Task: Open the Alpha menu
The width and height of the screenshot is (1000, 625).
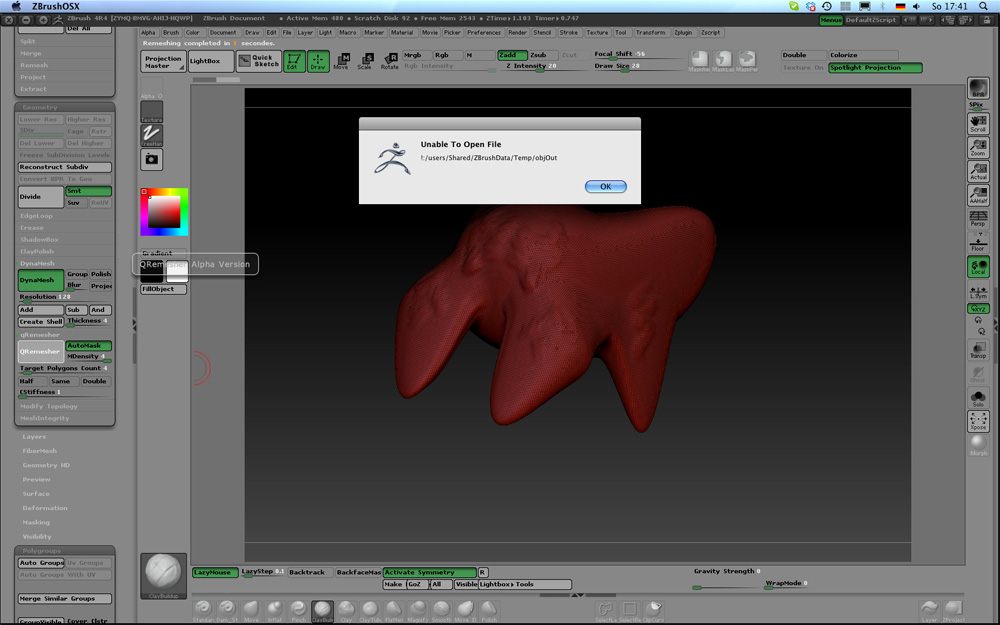Action: [x=148, y=33]
